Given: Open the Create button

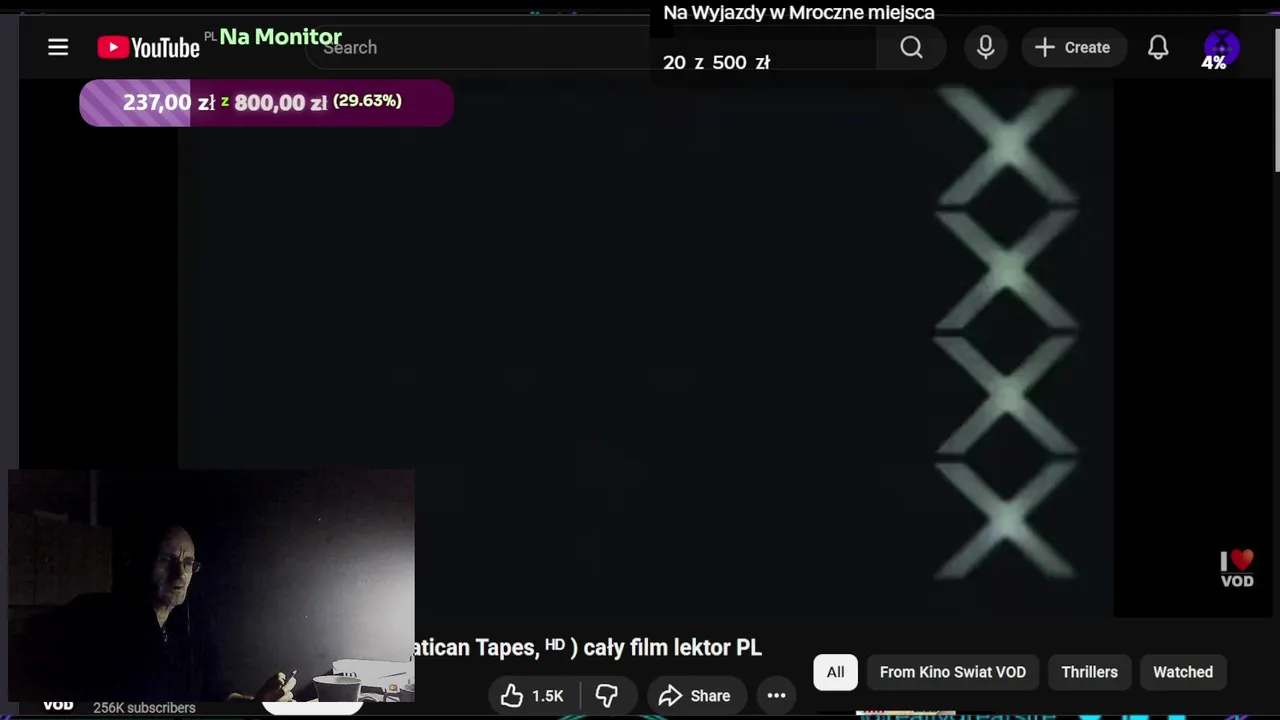Looking at the screenshot, I should [1073, 47].
